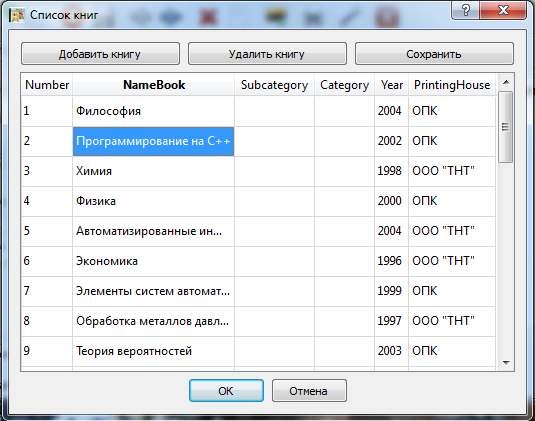Click ОПК in Философия row

(x=452, y=111)
